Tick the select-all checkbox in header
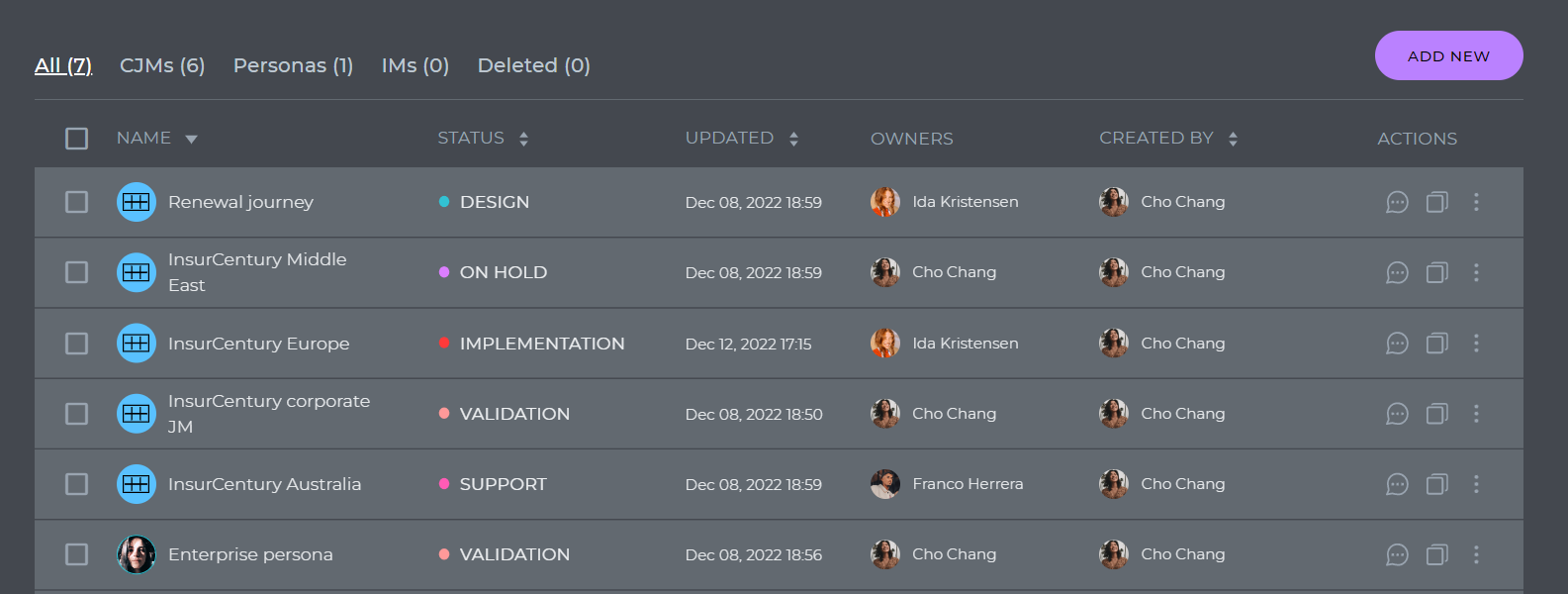Image resolution: width=1568 pixels, height=594 pixels. click(x=76, y=139)
